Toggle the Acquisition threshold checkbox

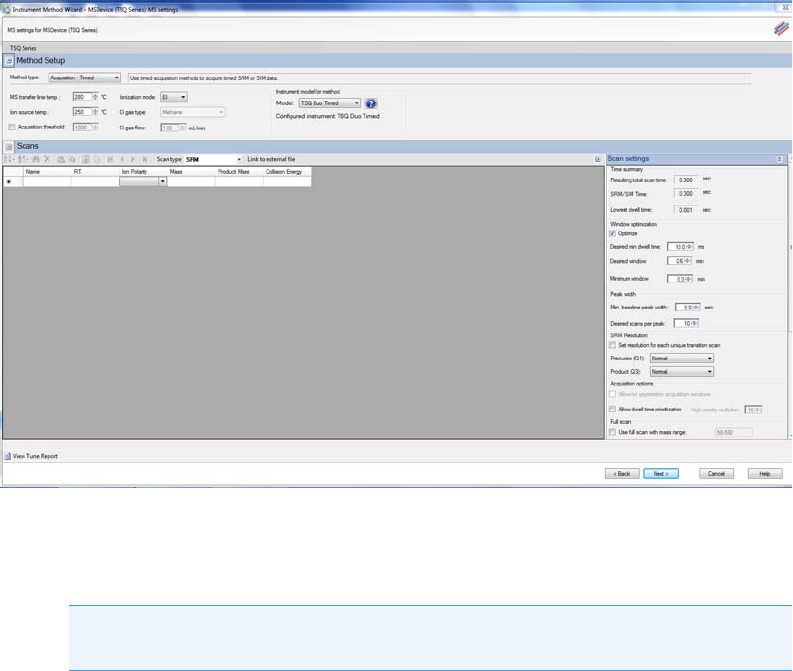point(12,127)
